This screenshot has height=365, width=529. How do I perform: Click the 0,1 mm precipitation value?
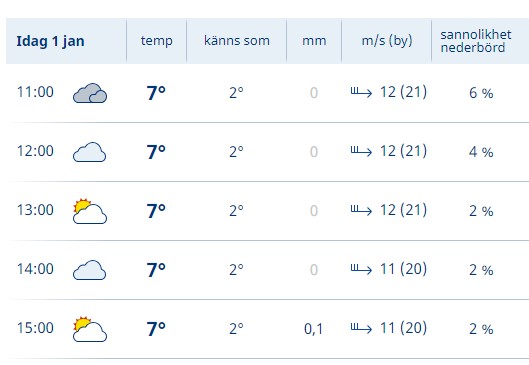[x=313, y=329]
